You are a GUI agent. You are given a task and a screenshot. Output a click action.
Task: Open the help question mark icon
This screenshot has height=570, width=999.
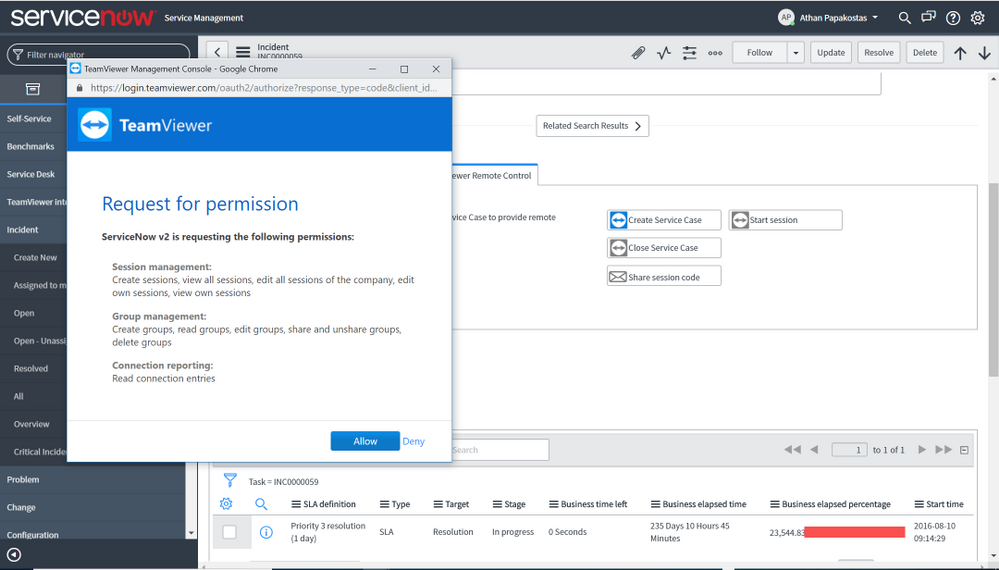pos(953,18)
